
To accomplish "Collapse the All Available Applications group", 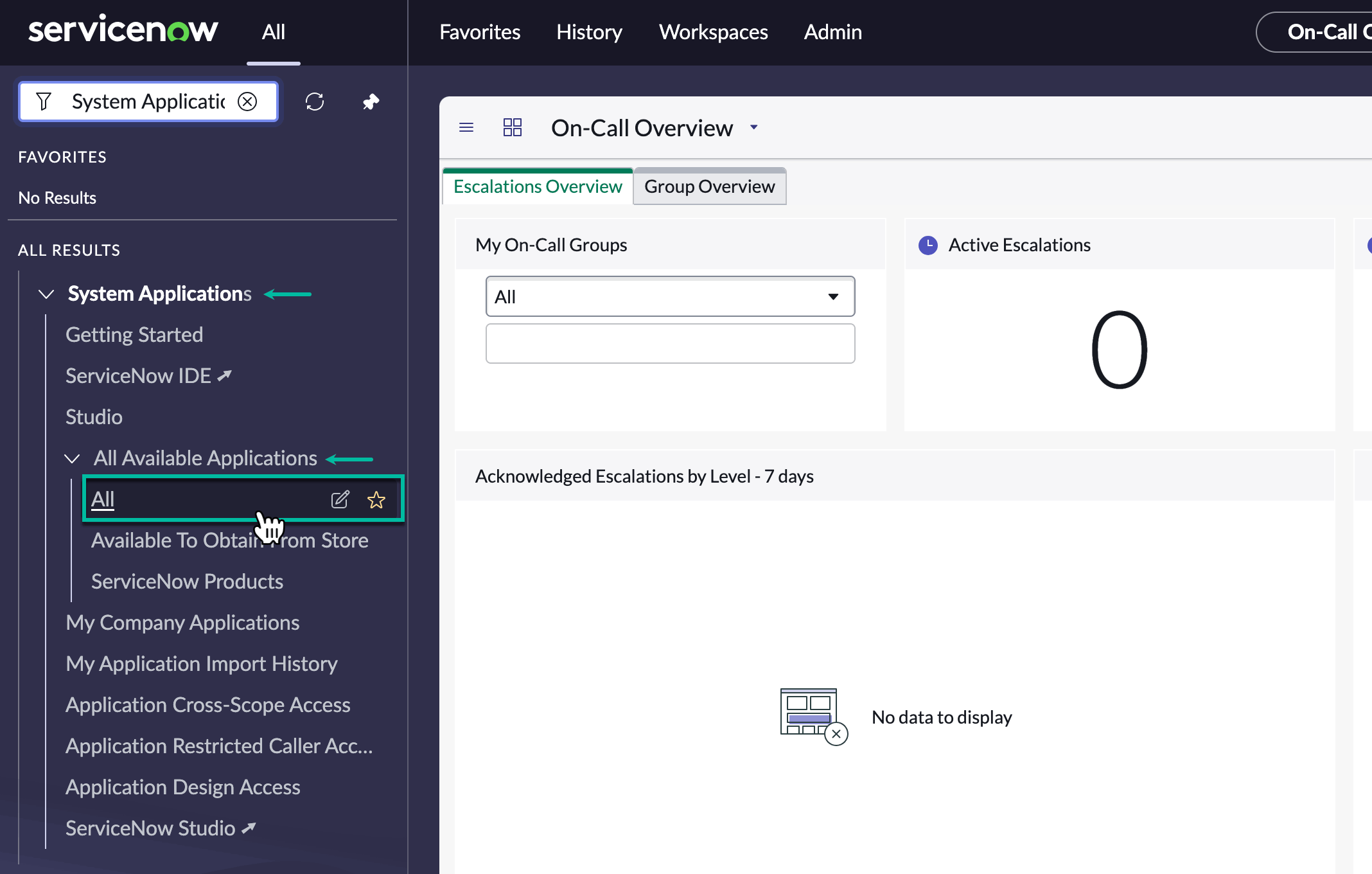I will 71,458.
